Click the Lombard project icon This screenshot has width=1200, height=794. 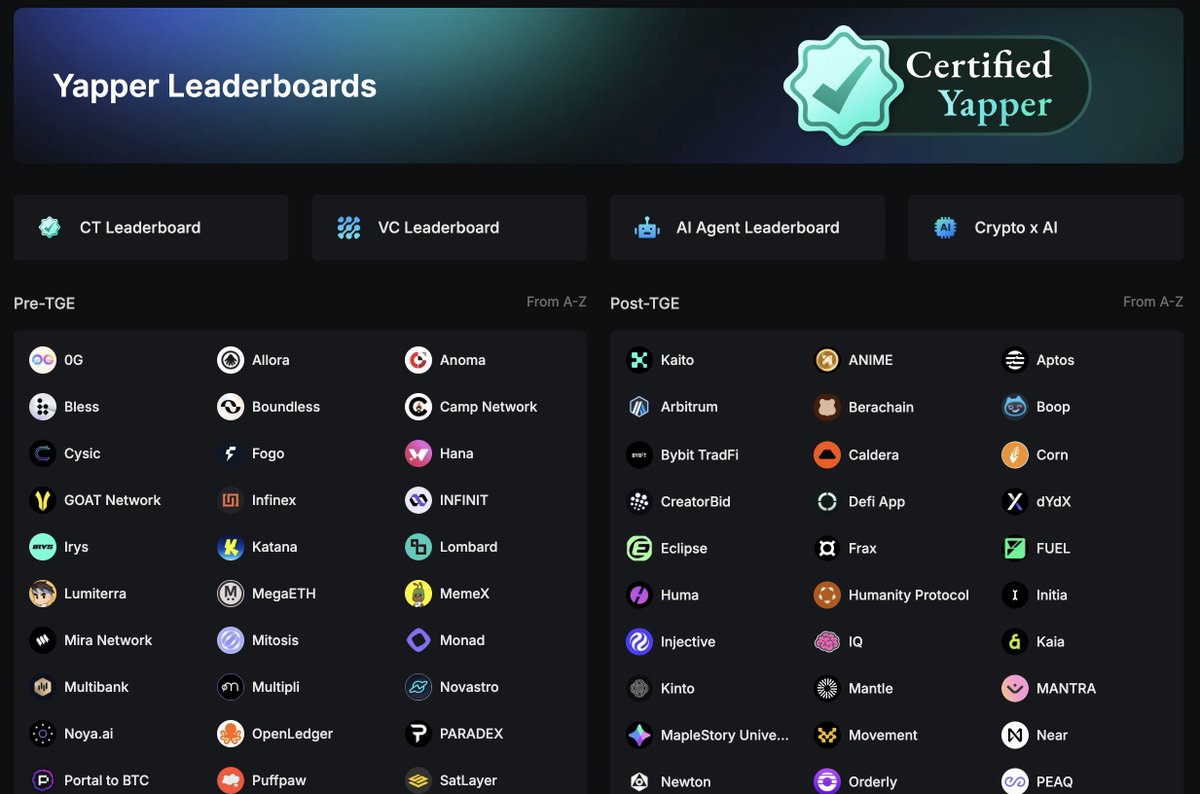[x=418, y=547]
